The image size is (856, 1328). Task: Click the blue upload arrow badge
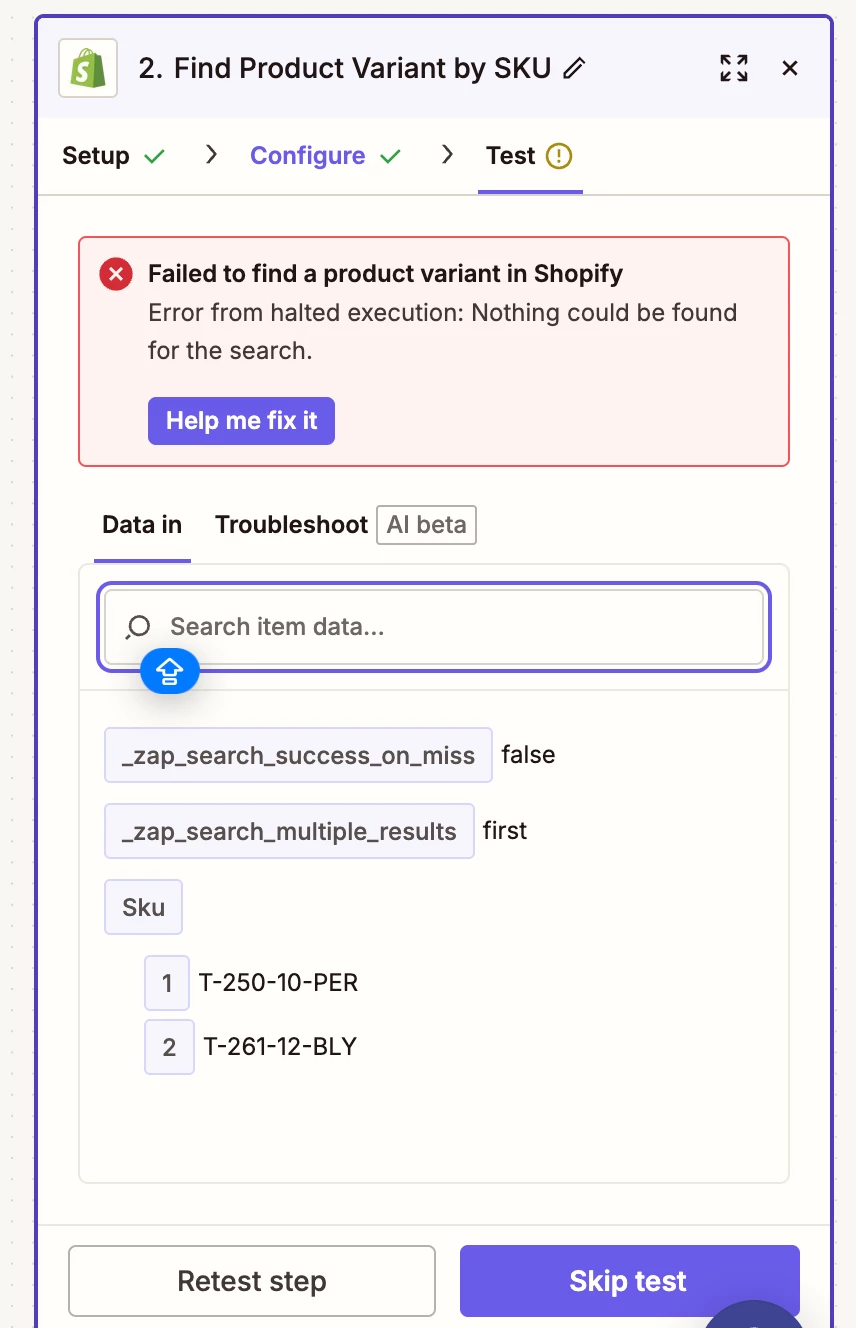pos(170,672)
